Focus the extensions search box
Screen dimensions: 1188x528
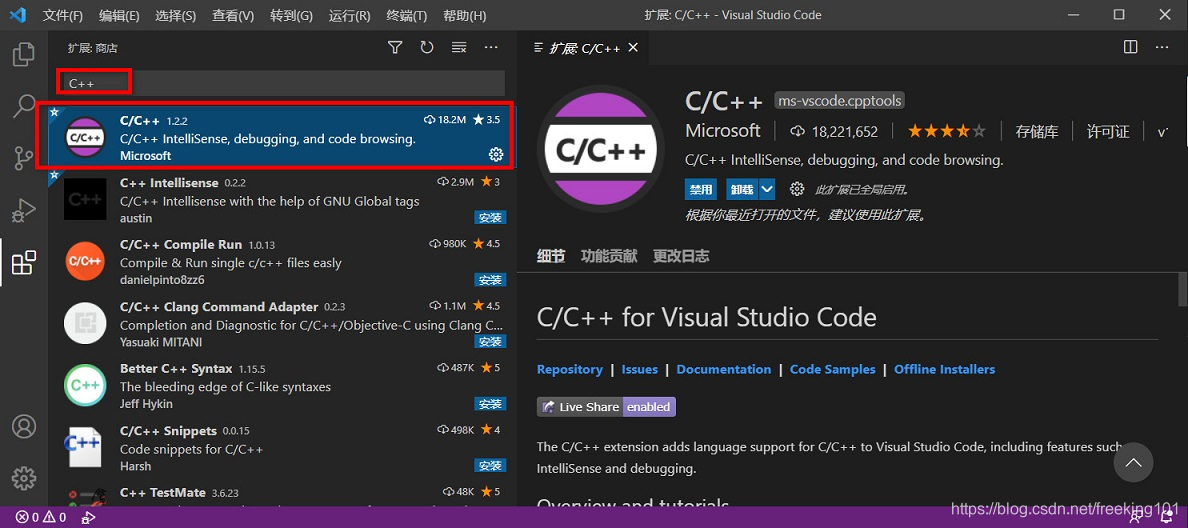click(x=281, y=83)
